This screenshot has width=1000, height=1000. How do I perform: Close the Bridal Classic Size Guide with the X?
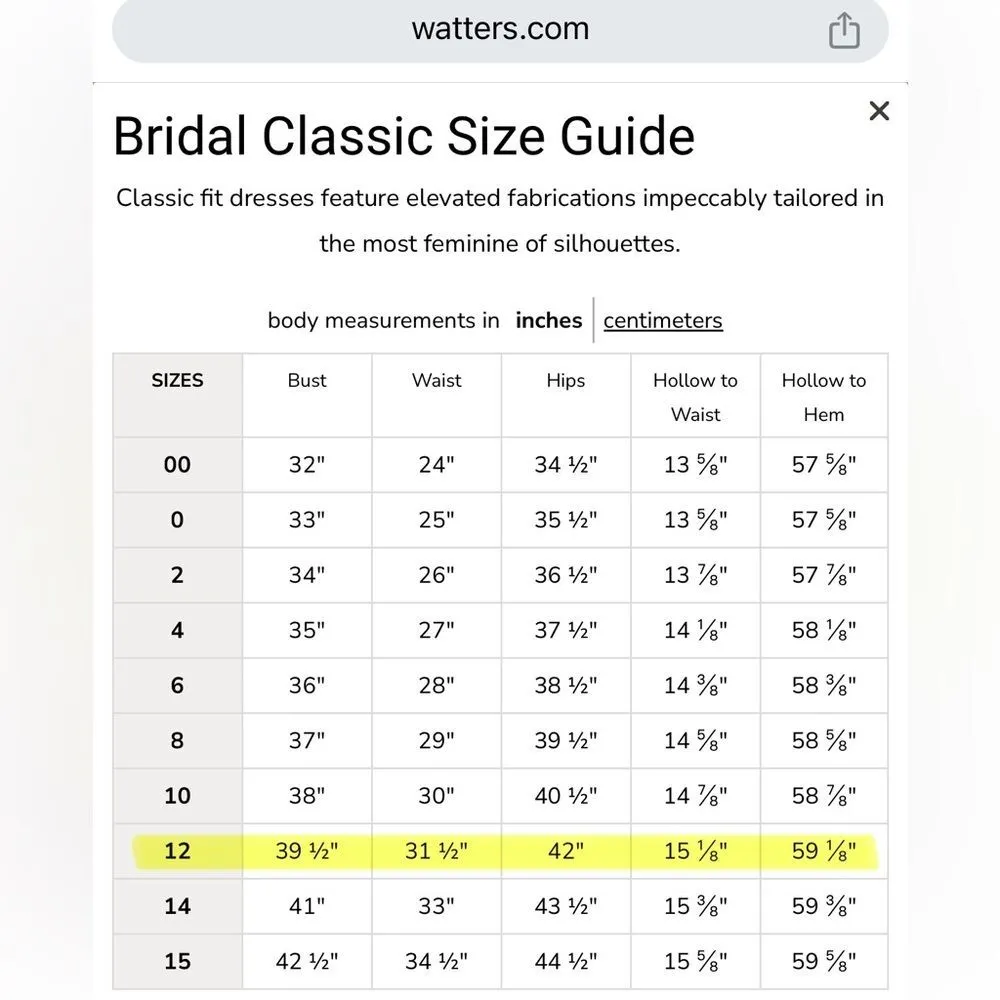pyautogui.click(x=879, y=111)
